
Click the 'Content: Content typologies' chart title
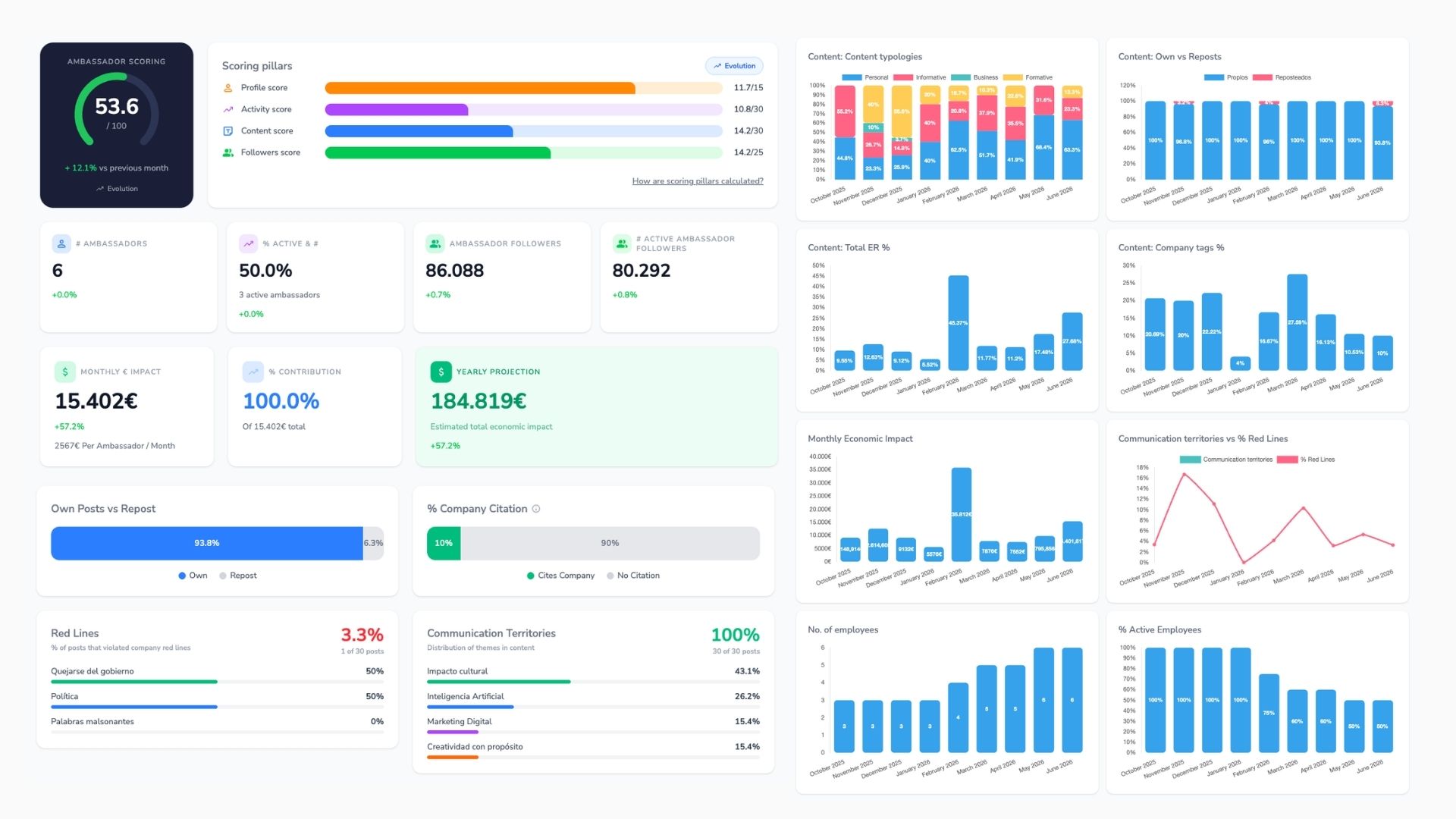(x=865, y=57)
